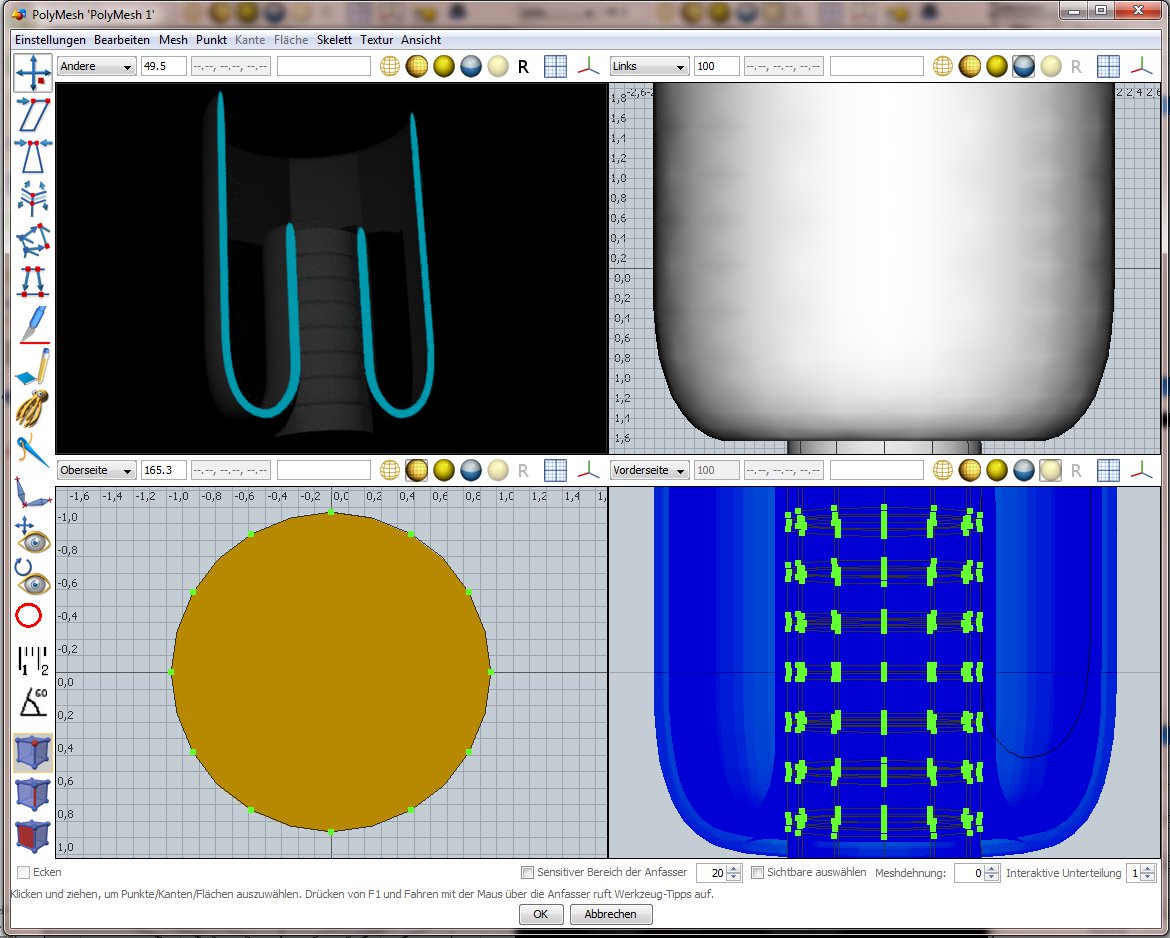
Task: Click the red circle tool icon
Action: [x=29, y=616]
